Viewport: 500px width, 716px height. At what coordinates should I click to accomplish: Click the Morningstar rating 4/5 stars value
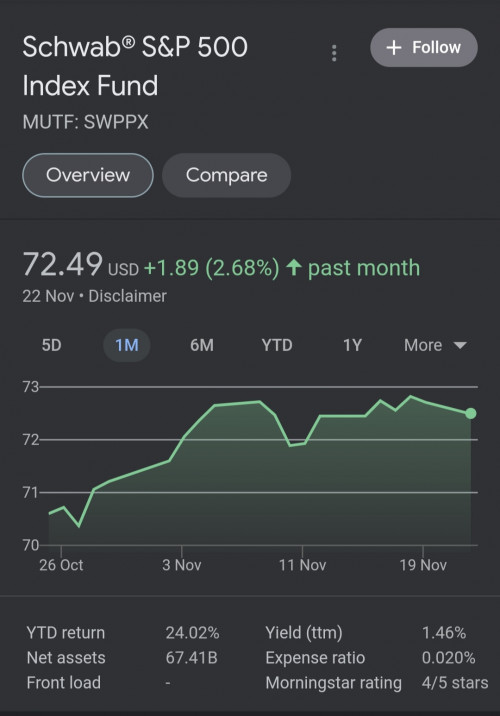point(455,683)
